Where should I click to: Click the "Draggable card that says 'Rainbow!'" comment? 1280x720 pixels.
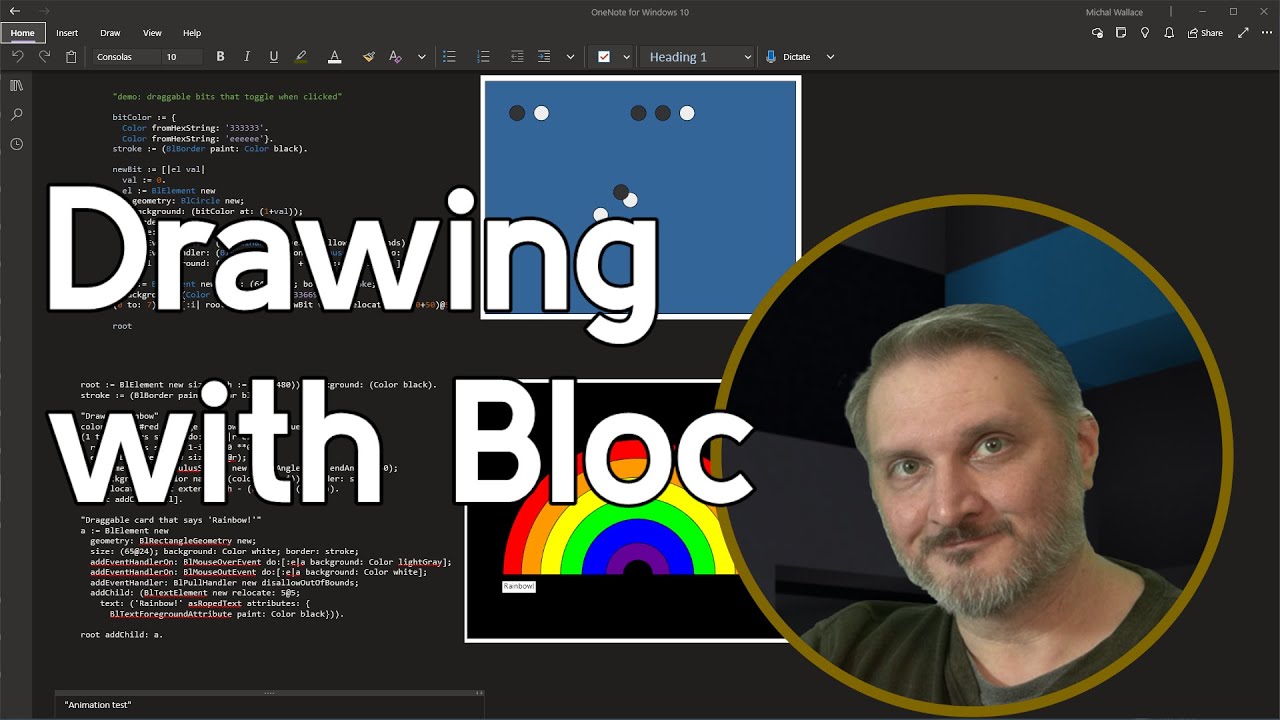170,520
